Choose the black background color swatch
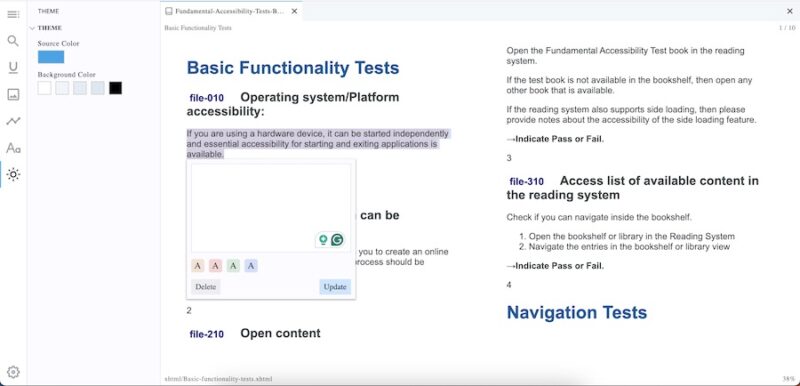 116,88
